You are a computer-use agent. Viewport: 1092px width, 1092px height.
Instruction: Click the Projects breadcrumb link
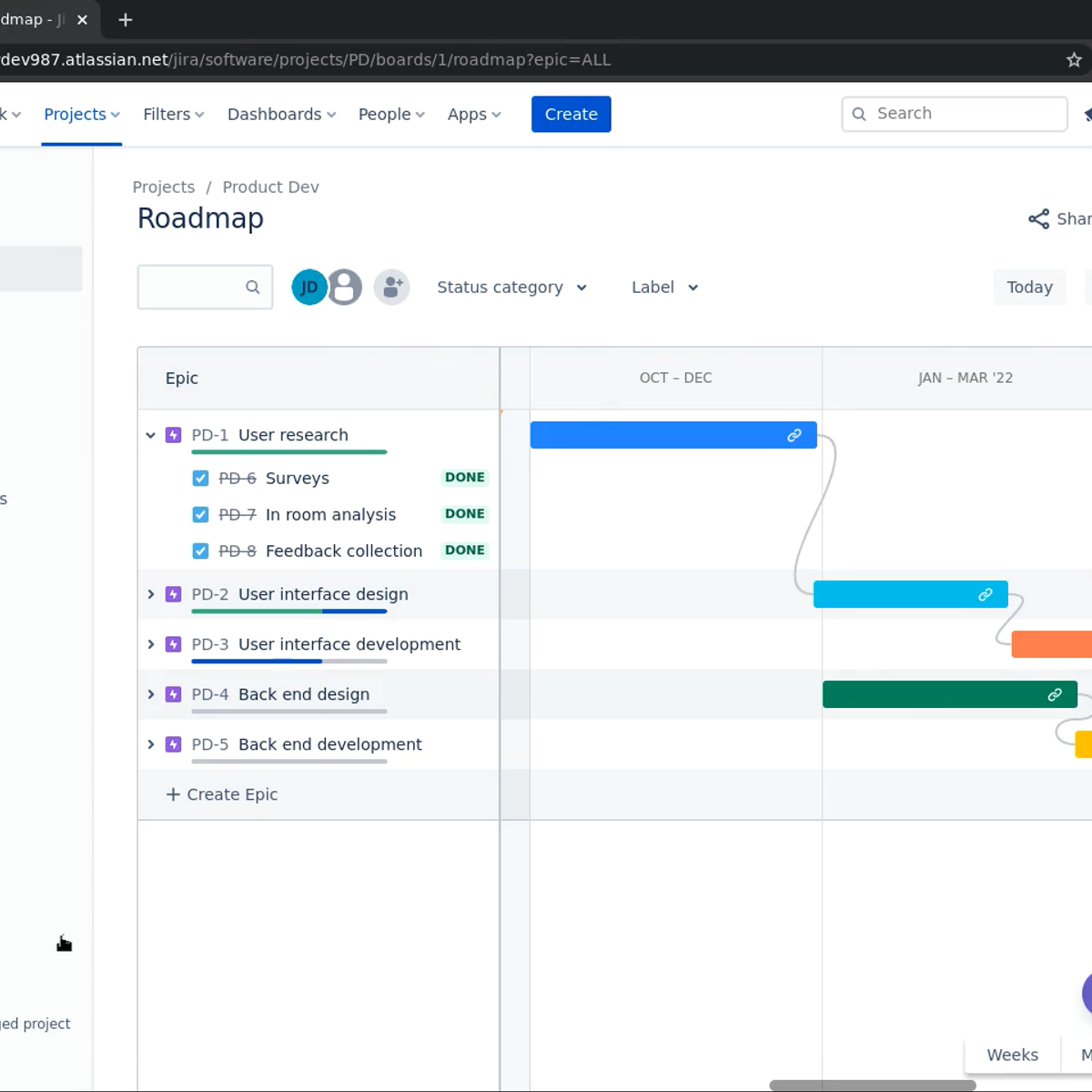[164, 187]
